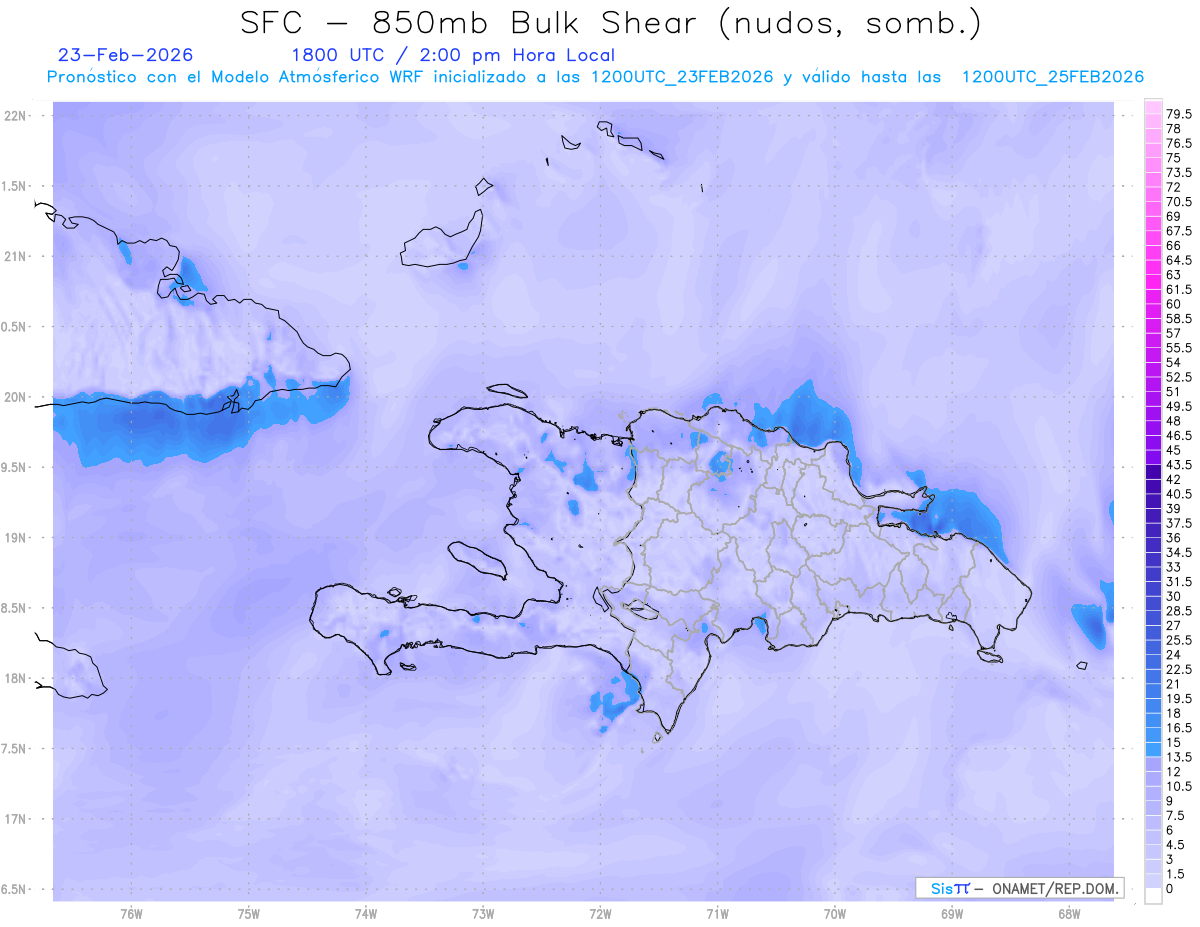Click the colorbar value '76.5'
This screenshot has height=927, width=1200.
(1180, 144)
